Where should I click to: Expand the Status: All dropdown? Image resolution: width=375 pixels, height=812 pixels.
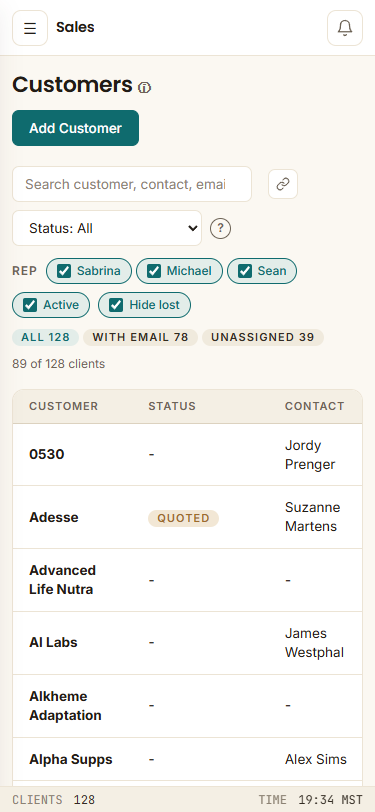[x=107, y=228]
